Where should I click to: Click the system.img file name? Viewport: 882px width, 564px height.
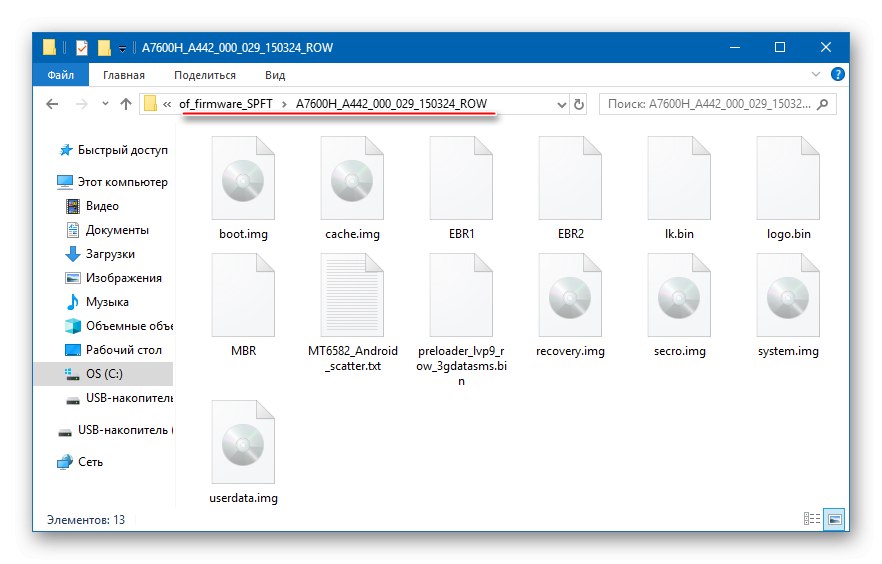coord(788,351)
